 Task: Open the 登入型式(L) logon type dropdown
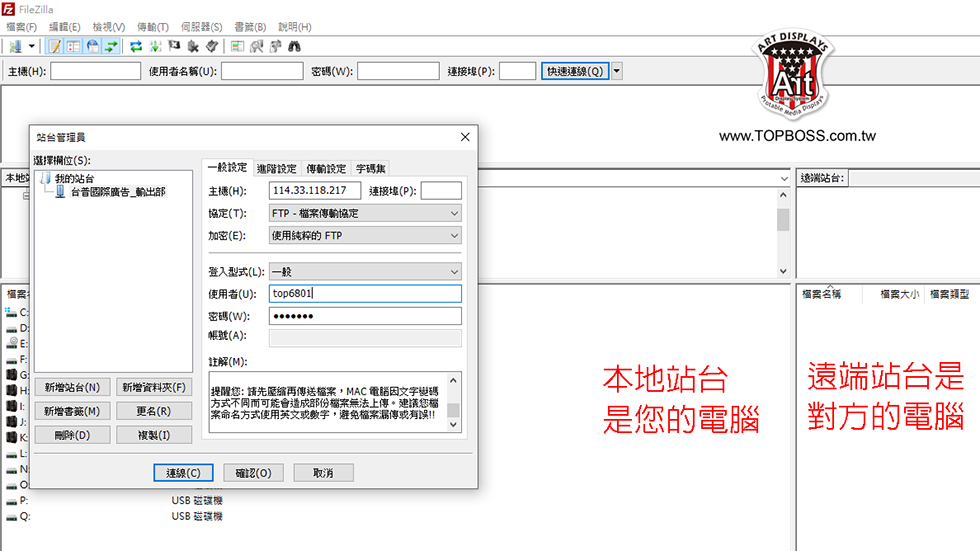coord(365,271)
